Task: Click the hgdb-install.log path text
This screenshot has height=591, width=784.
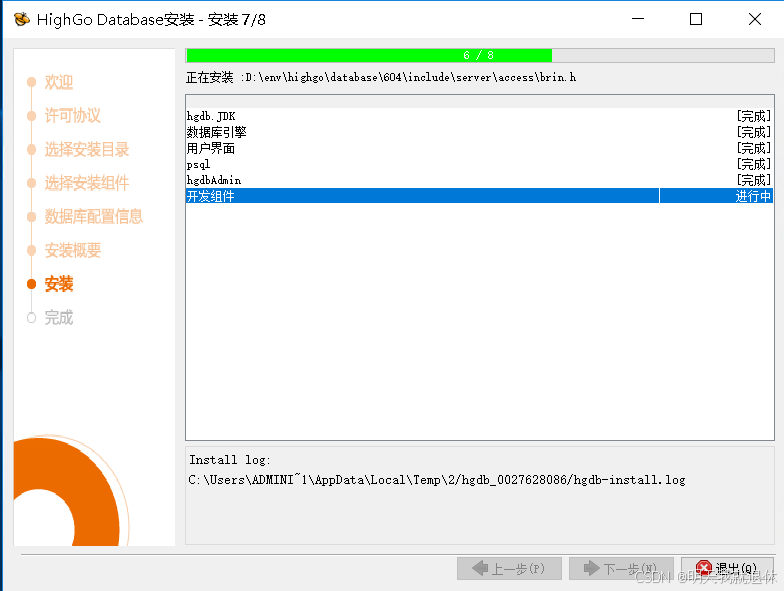Action: [x=436, y=480]
